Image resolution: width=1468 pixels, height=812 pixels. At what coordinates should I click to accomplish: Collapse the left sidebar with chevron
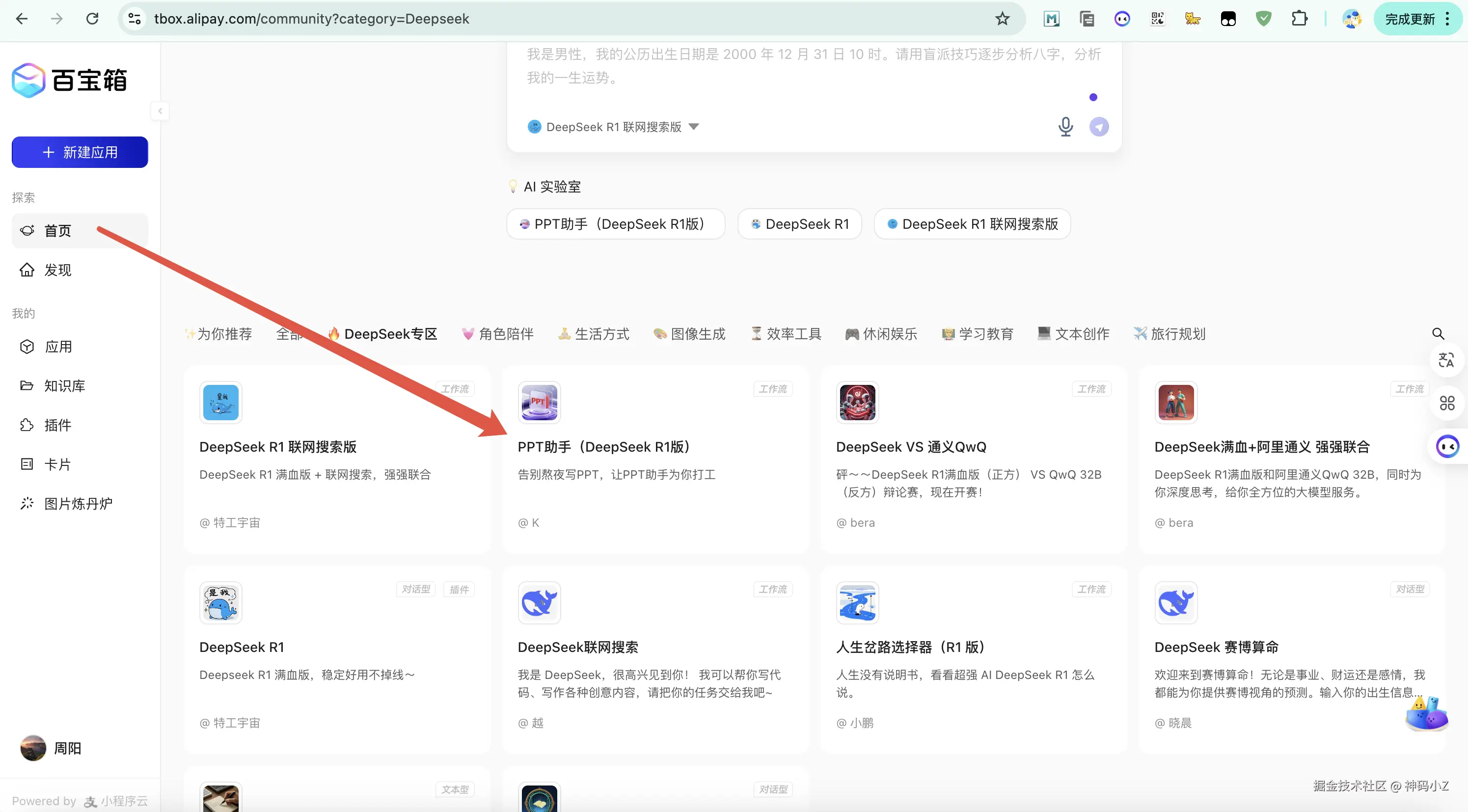point(160,110)
